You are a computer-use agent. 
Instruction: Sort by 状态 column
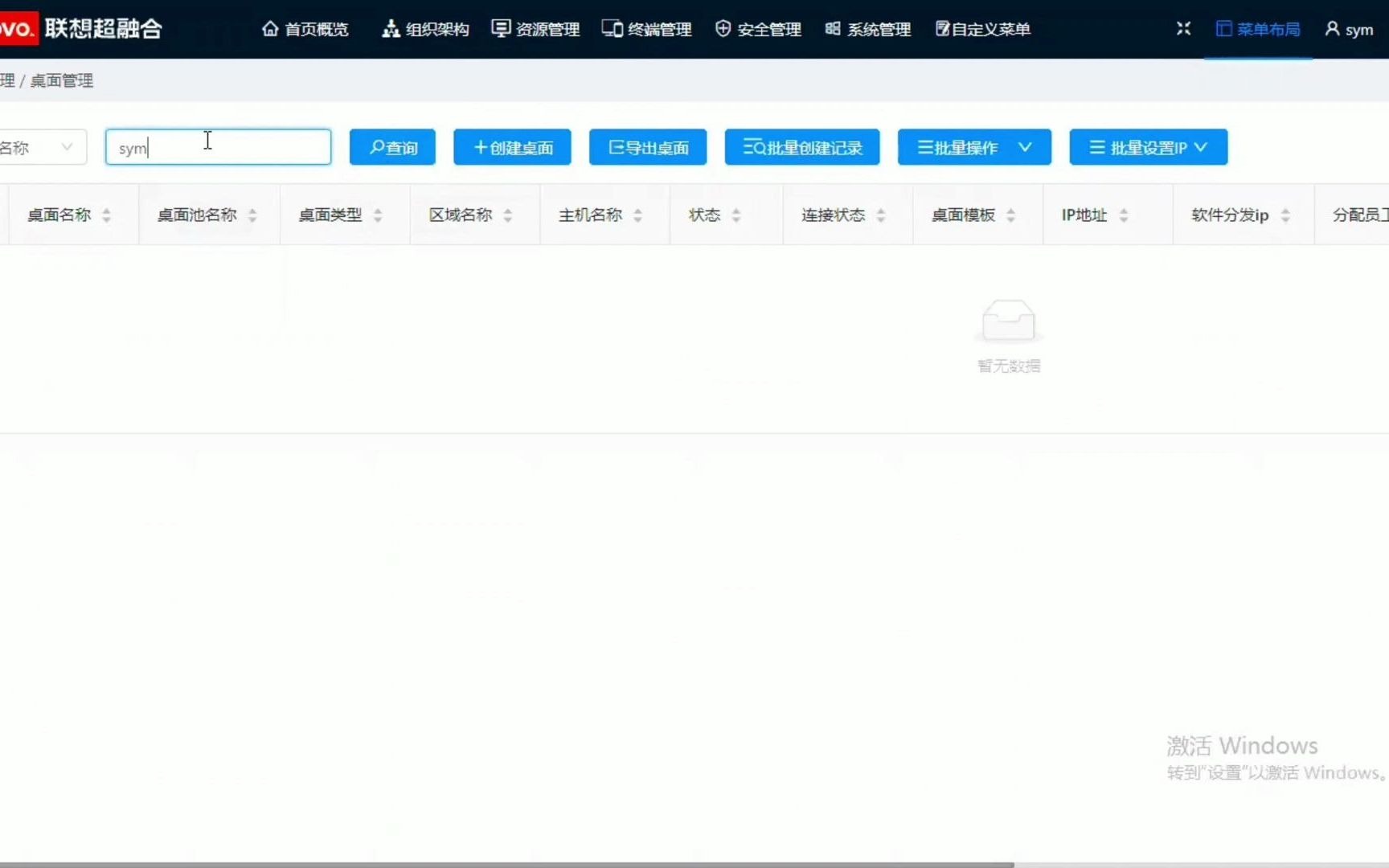coord(736,215)
